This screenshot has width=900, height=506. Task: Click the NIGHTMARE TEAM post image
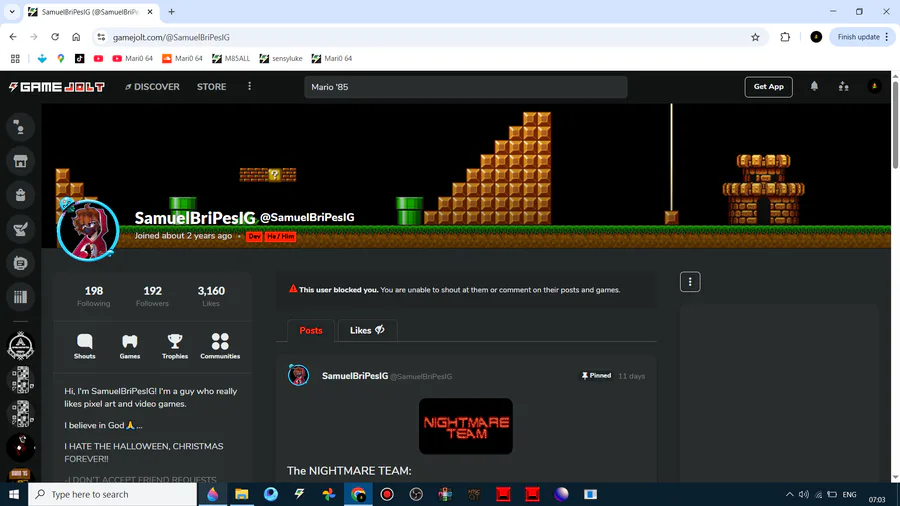click(465, 426)
